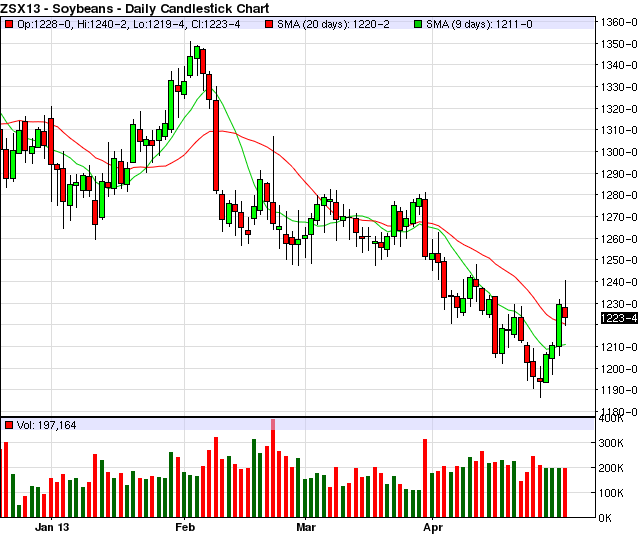Viewport: 640px width, 536px height.
Task: Click the 200K volume axis label
Action: tap(611, 468)
